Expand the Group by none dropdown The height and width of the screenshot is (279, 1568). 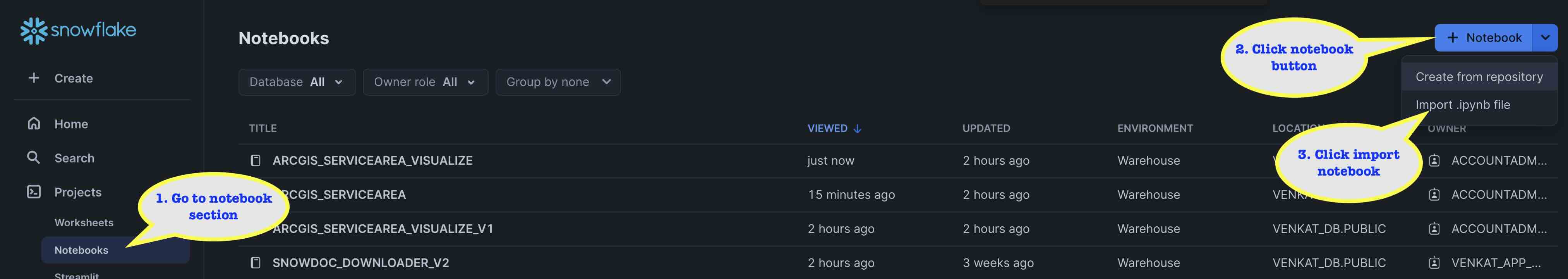point(558,82)
